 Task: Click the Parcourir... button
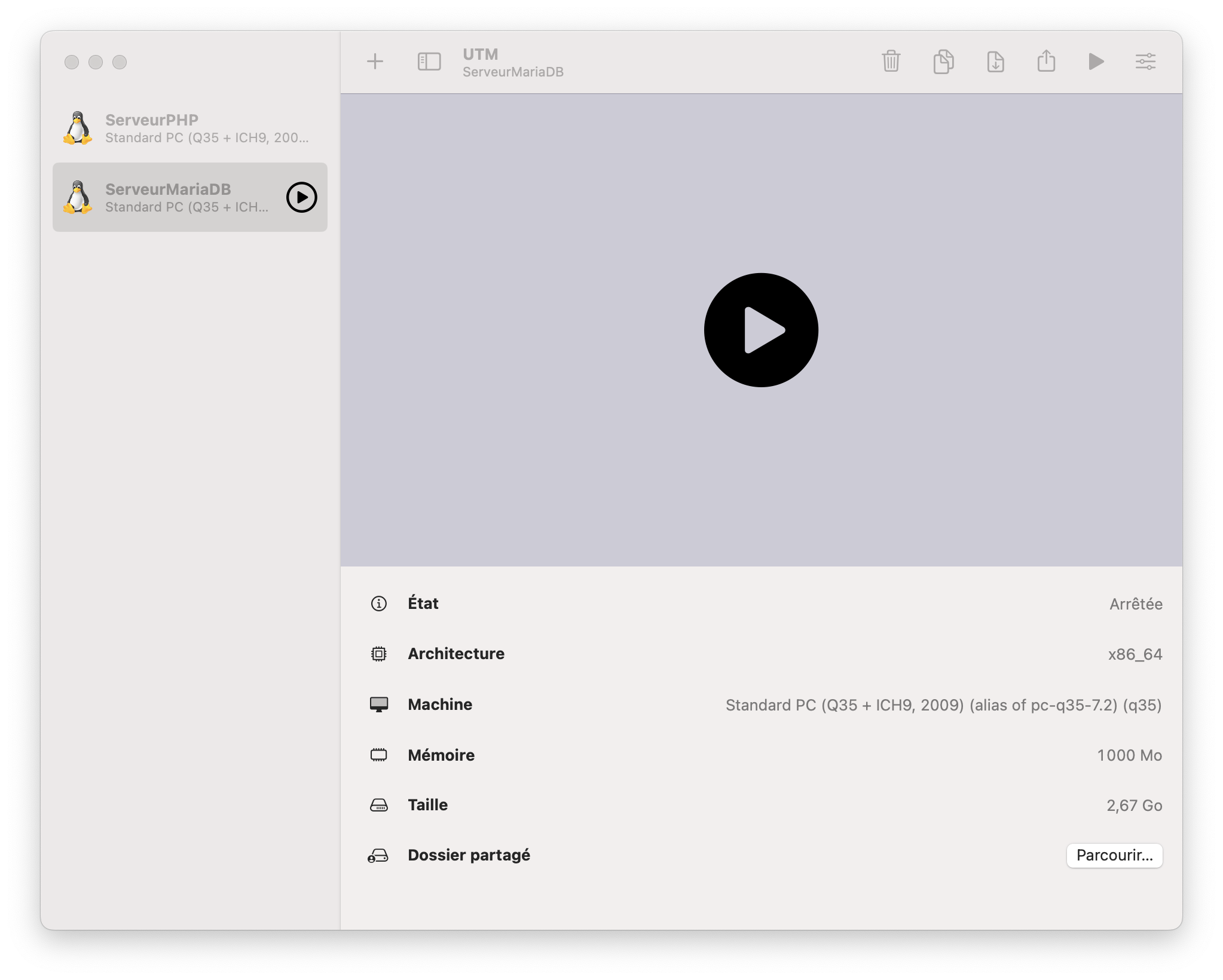pos(1114,855)
